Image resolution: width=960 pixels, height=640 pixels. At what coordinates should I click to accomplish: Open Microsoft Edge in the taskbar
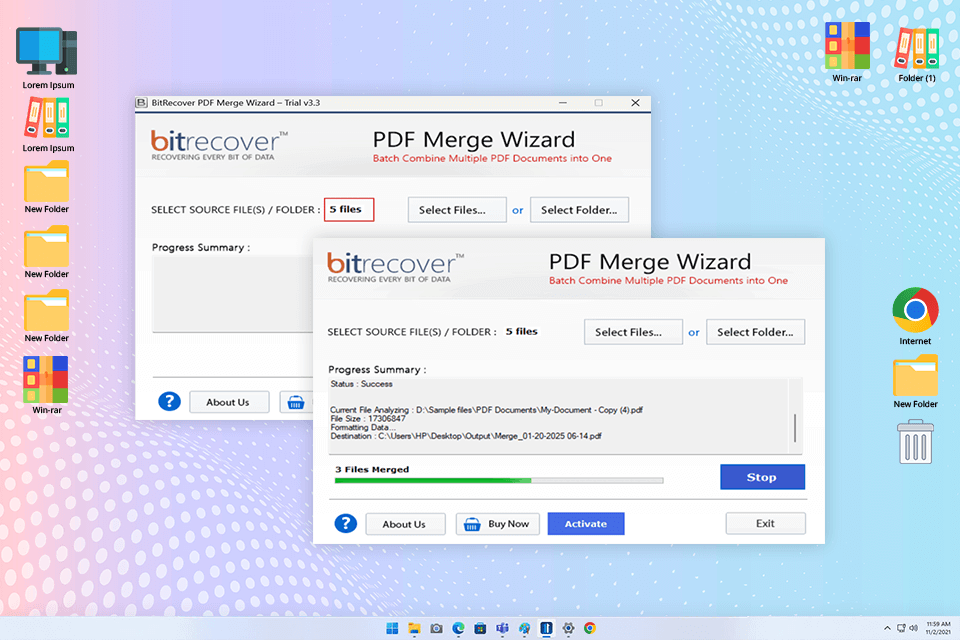(459, 628)
